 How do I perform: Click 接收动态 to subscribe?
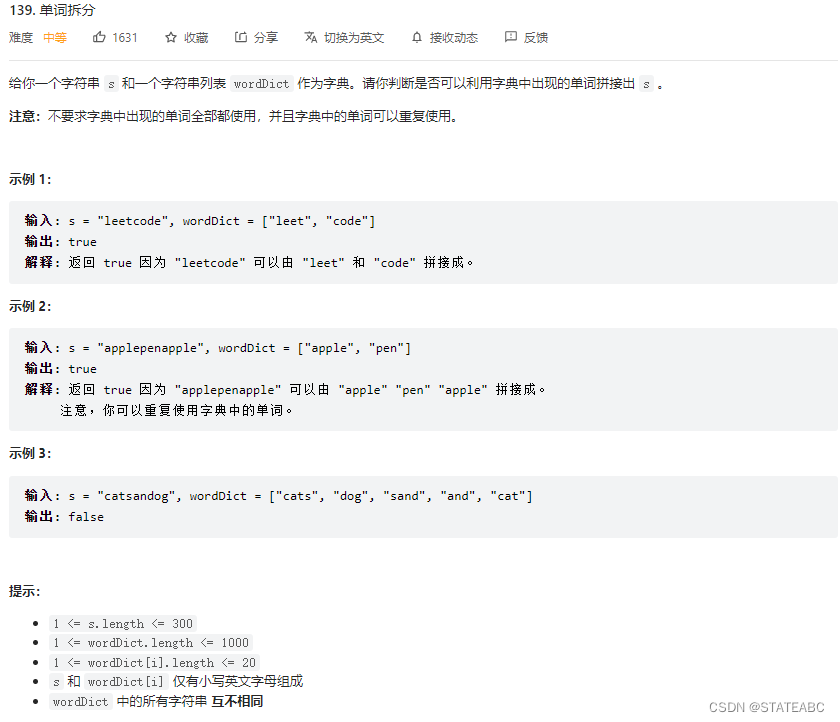coord(453,37)
